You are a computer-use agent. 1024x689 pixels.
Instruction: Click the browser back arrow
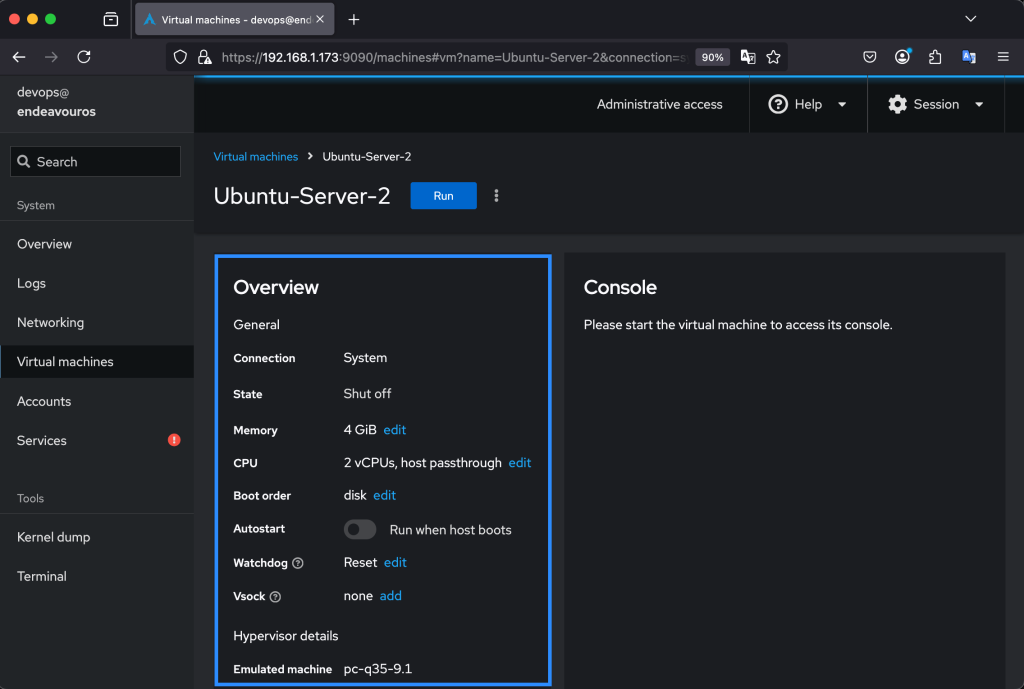tap(19, 57)
